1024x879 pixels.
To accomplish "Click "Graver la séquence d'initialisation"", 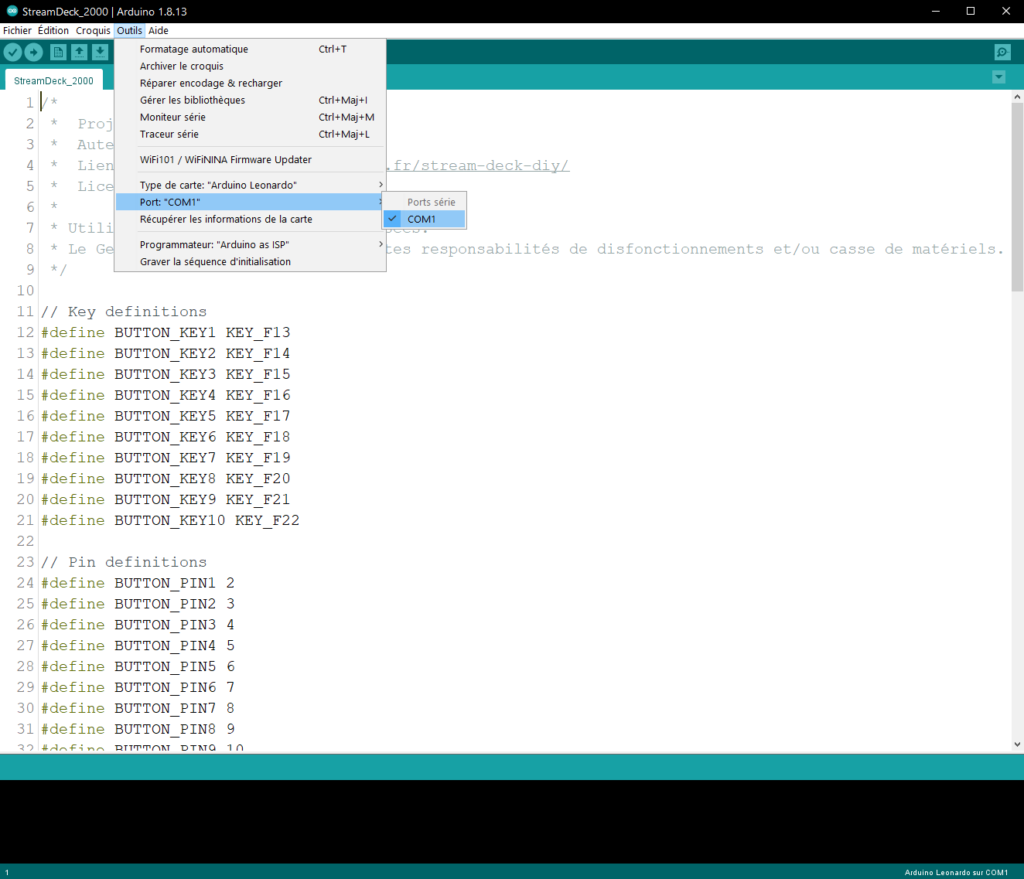I will click(215, 261).
